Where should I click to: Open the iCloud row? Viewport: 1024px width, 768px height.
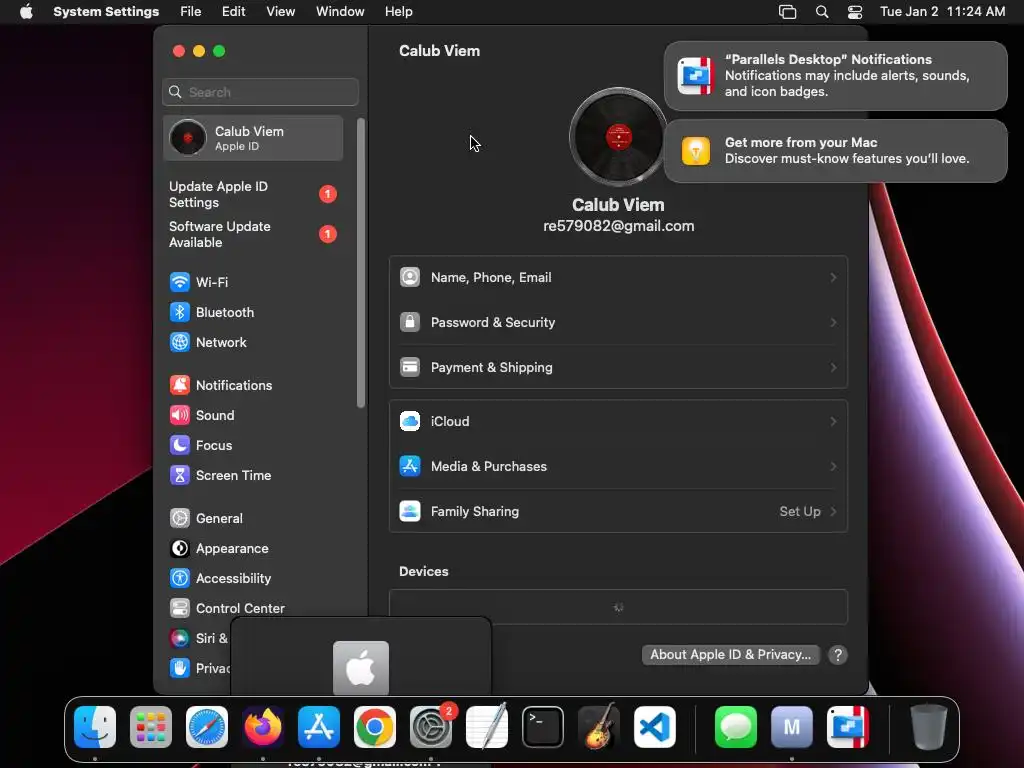click(x=618, y=421)
